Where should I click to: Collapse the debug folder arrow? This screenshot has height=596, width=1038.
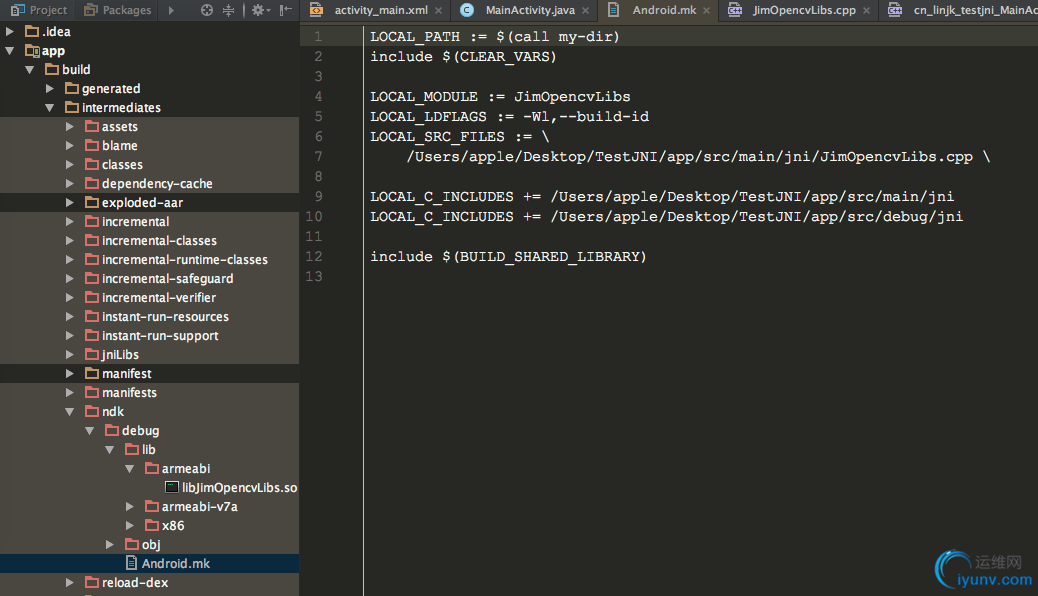(x=89, y=430)
